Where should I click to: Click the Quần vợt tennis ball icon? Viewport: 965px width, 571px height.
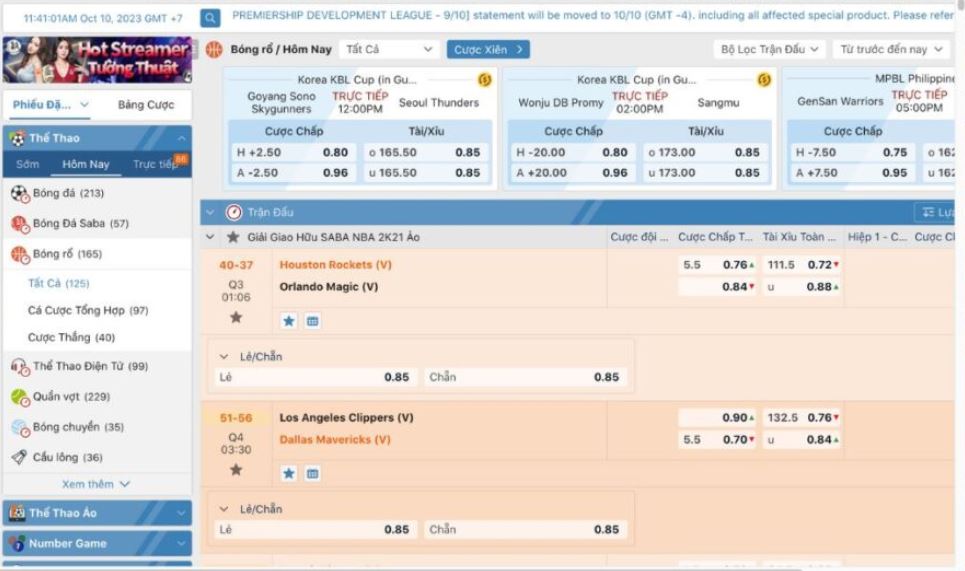pos(20,397)
